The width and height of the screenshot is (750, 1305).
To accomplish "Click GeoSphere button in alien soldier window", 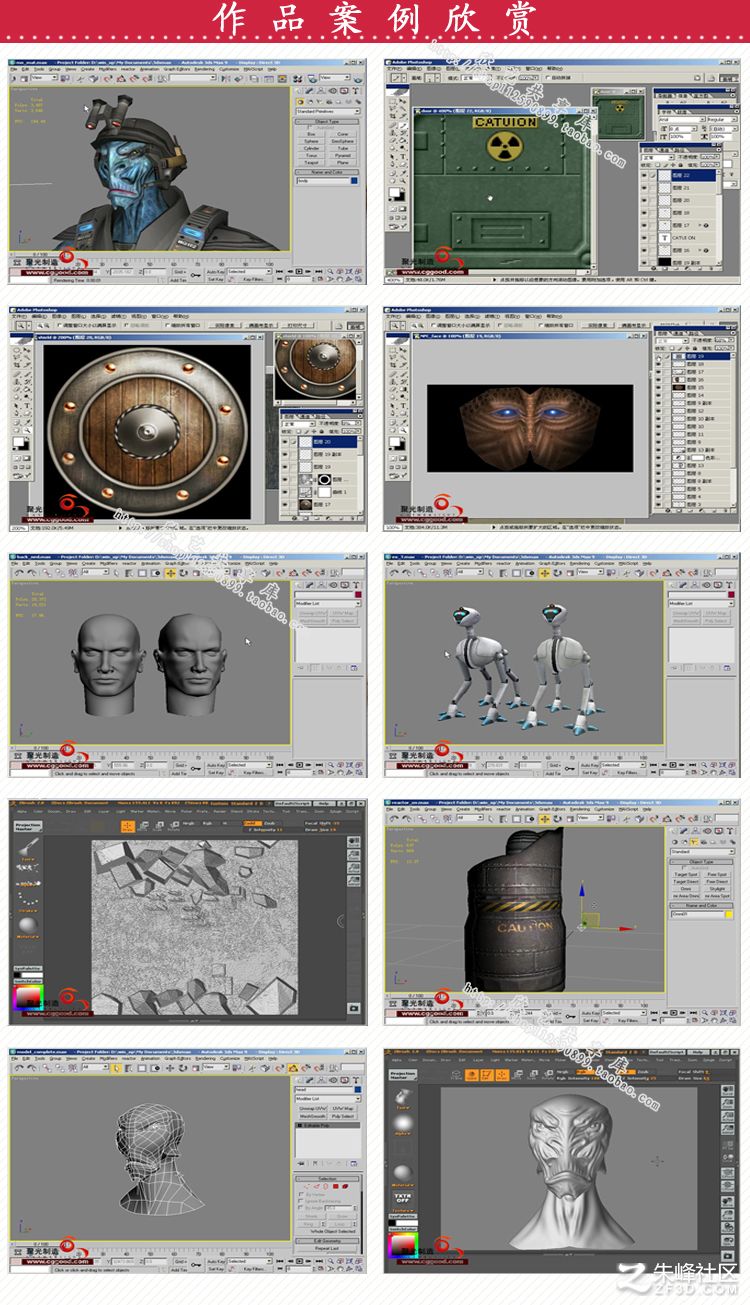I will point(342,141).
